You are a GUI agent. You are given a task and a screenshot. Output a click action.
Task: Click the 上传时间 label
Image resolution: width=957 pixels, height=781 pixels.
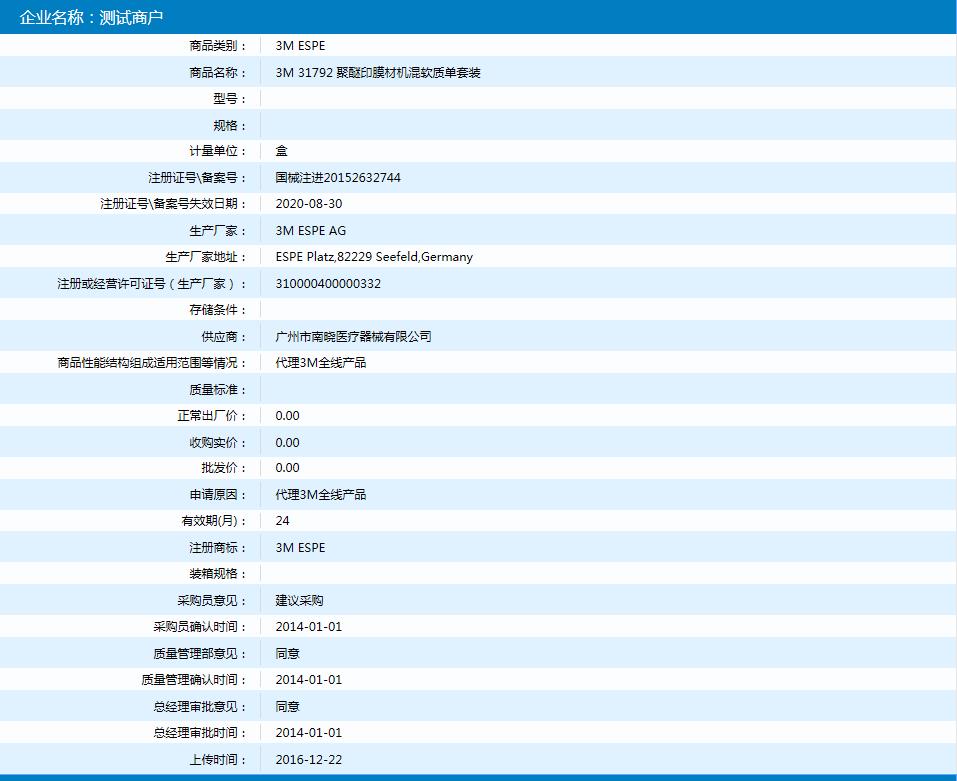[x=218, y=760]
